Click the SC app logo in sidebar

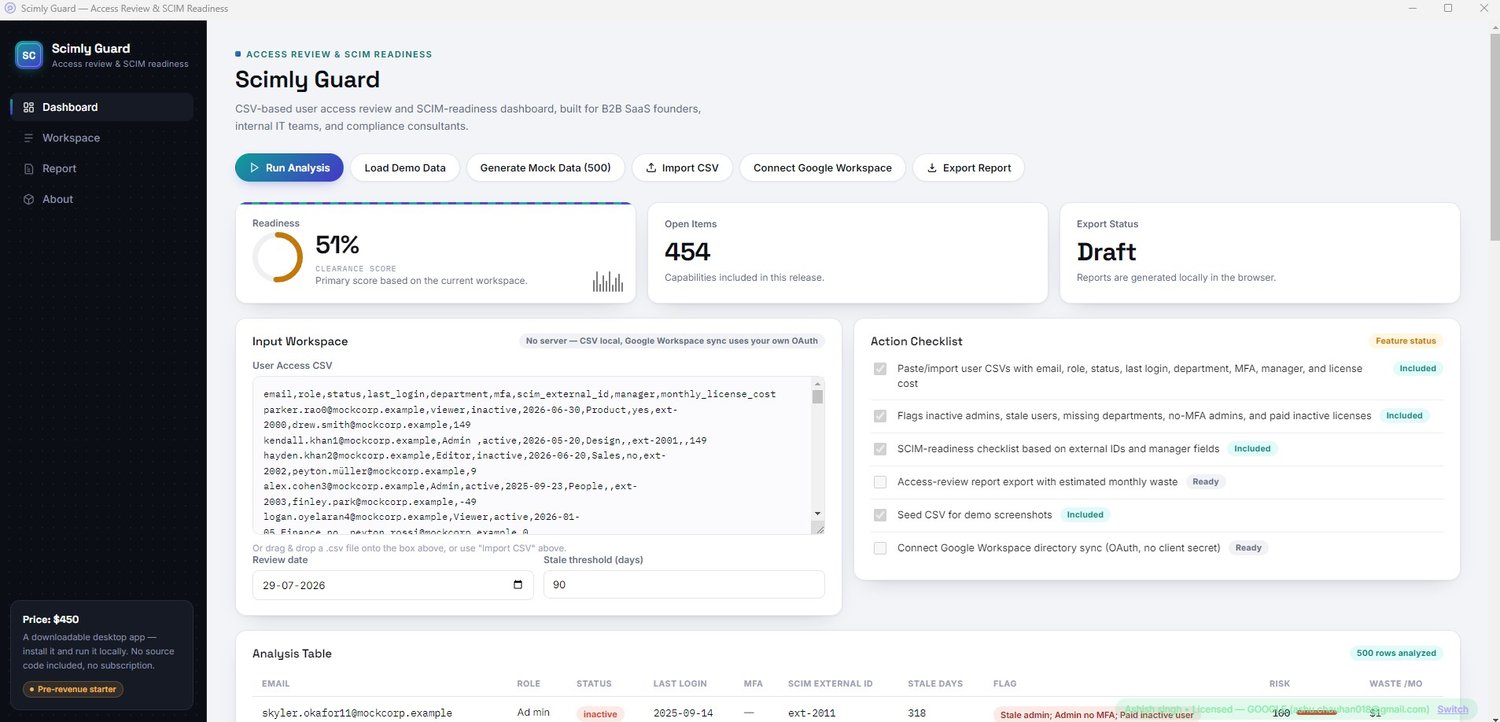tap(29, 55)
